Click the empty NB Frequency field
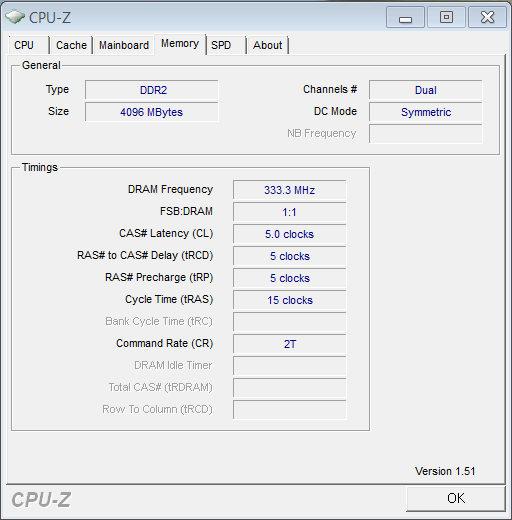 (426, 134)
